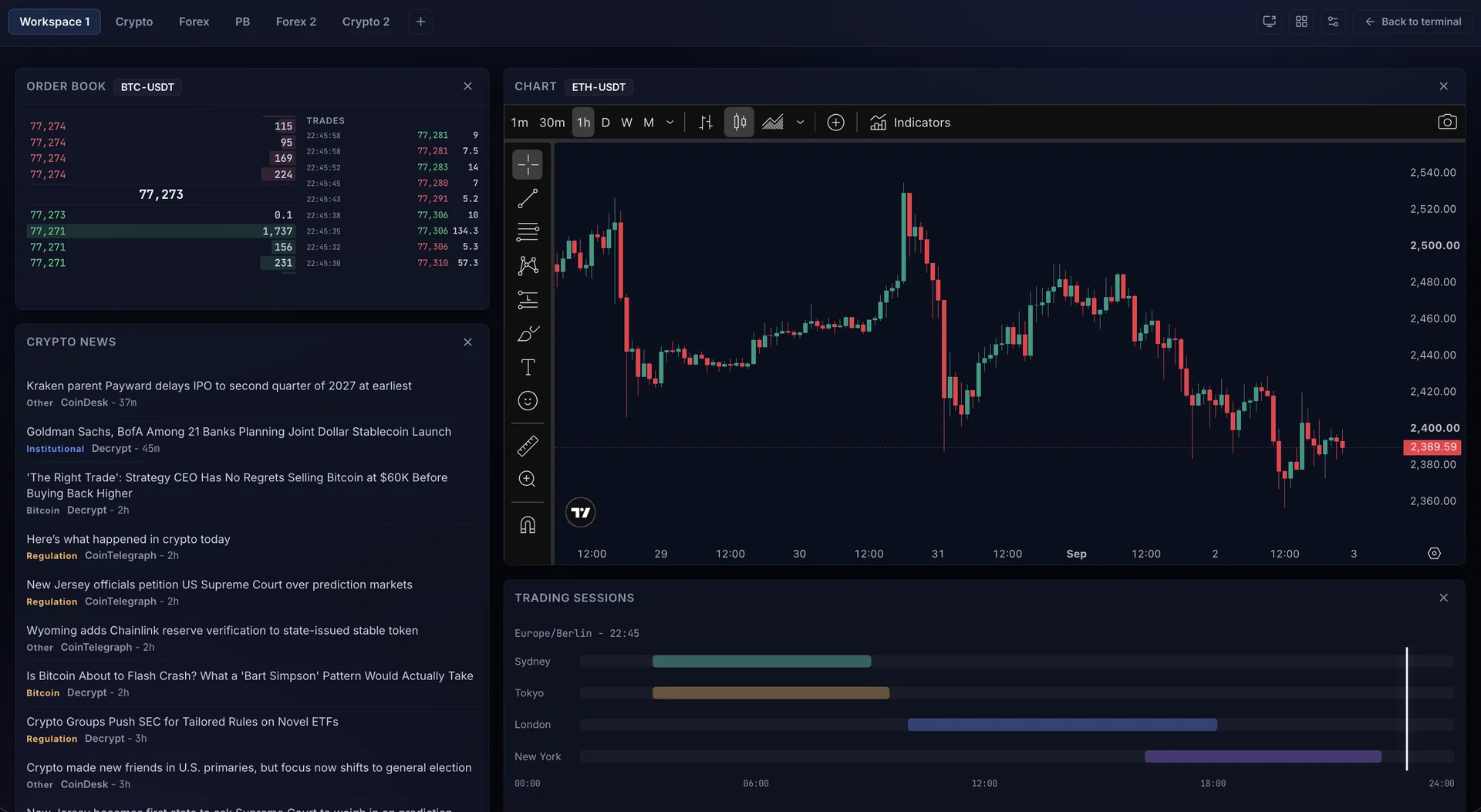Viewport: 1481px width, 812px height.
Task: Select the 77,271 bid row with 1,737 size
Action: (161, 231)
